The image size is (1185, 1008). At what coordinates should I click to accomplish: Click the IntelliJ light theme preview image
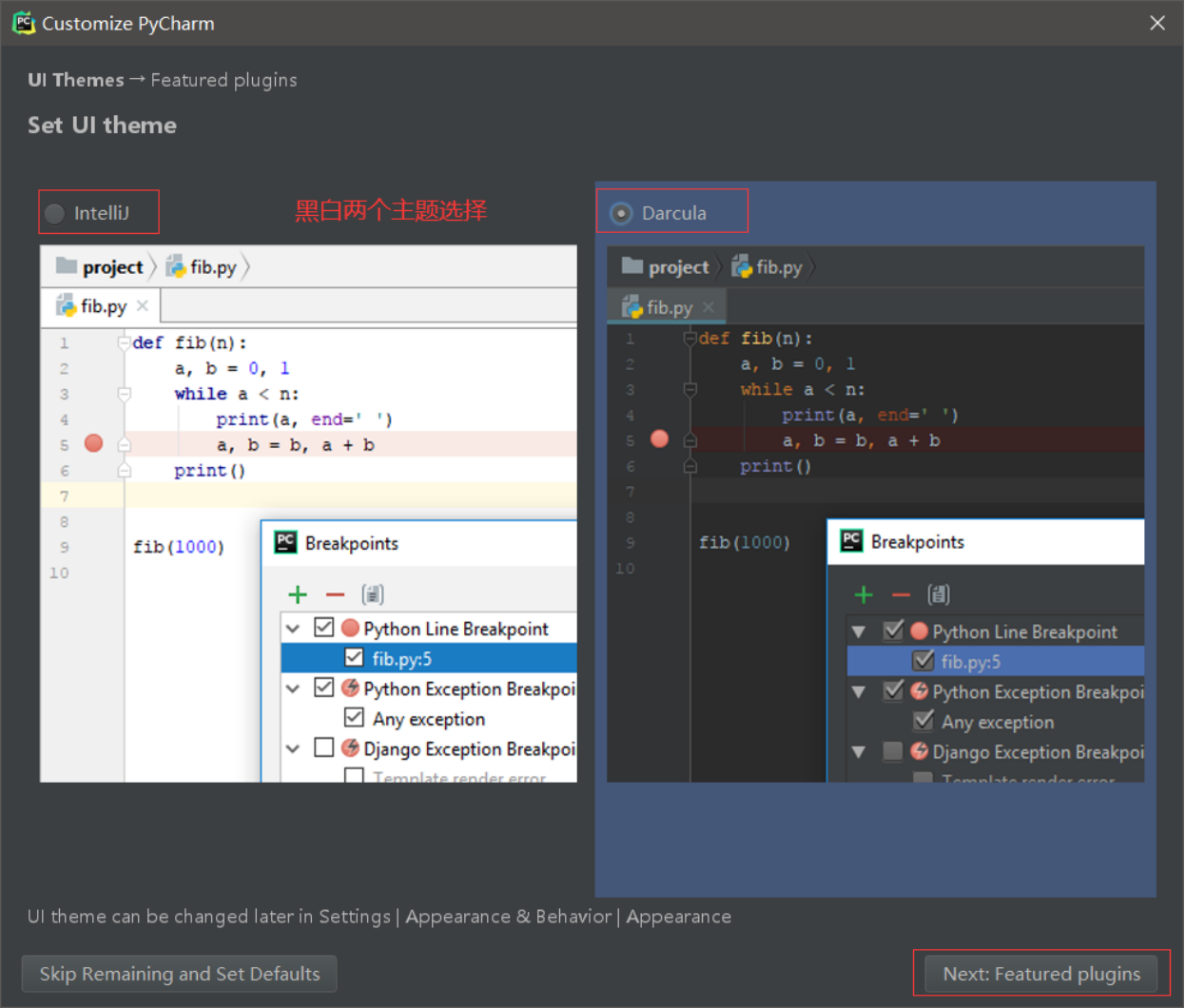pos(308,514)
